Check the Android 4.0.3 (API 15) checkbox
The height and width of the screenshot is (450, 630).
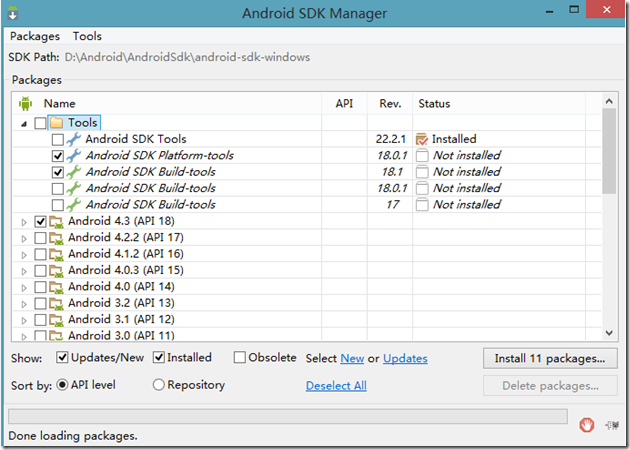40,271
